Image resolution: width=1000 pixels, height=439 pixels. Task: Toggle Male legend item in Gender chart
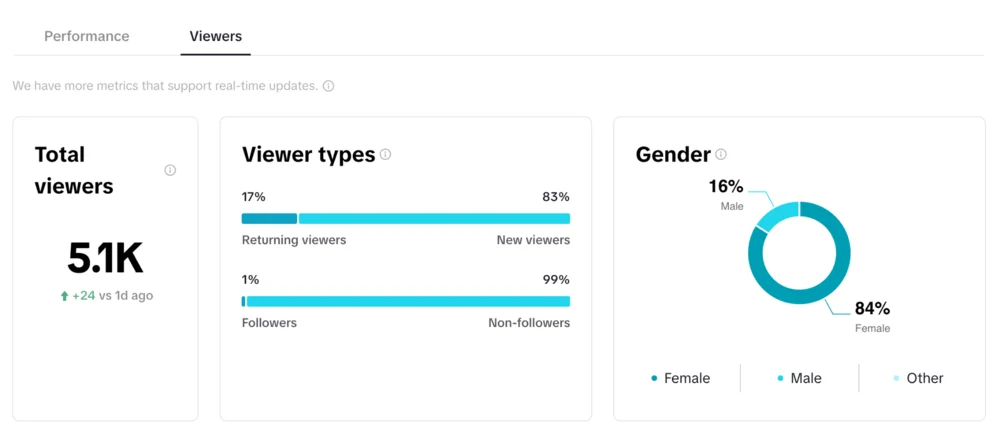click(x=799, y=378)
